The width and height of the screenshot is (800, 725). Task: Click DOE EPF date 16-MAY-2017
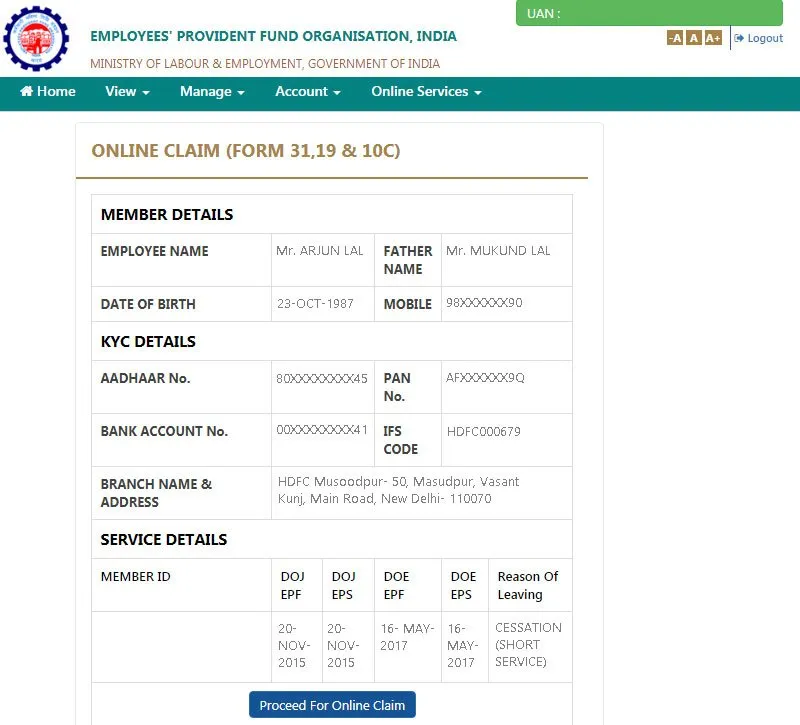407,637
